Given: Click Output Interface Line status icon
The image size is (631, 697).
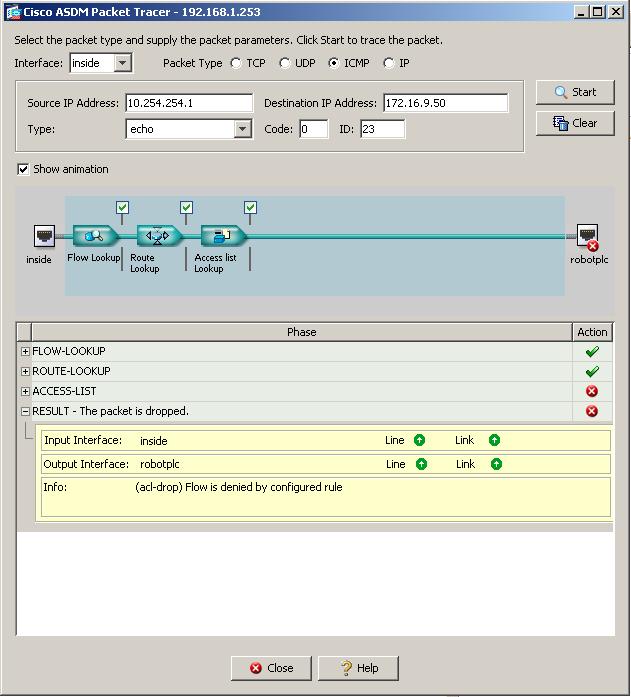Looking at the screenshot, I should point(421,464).
